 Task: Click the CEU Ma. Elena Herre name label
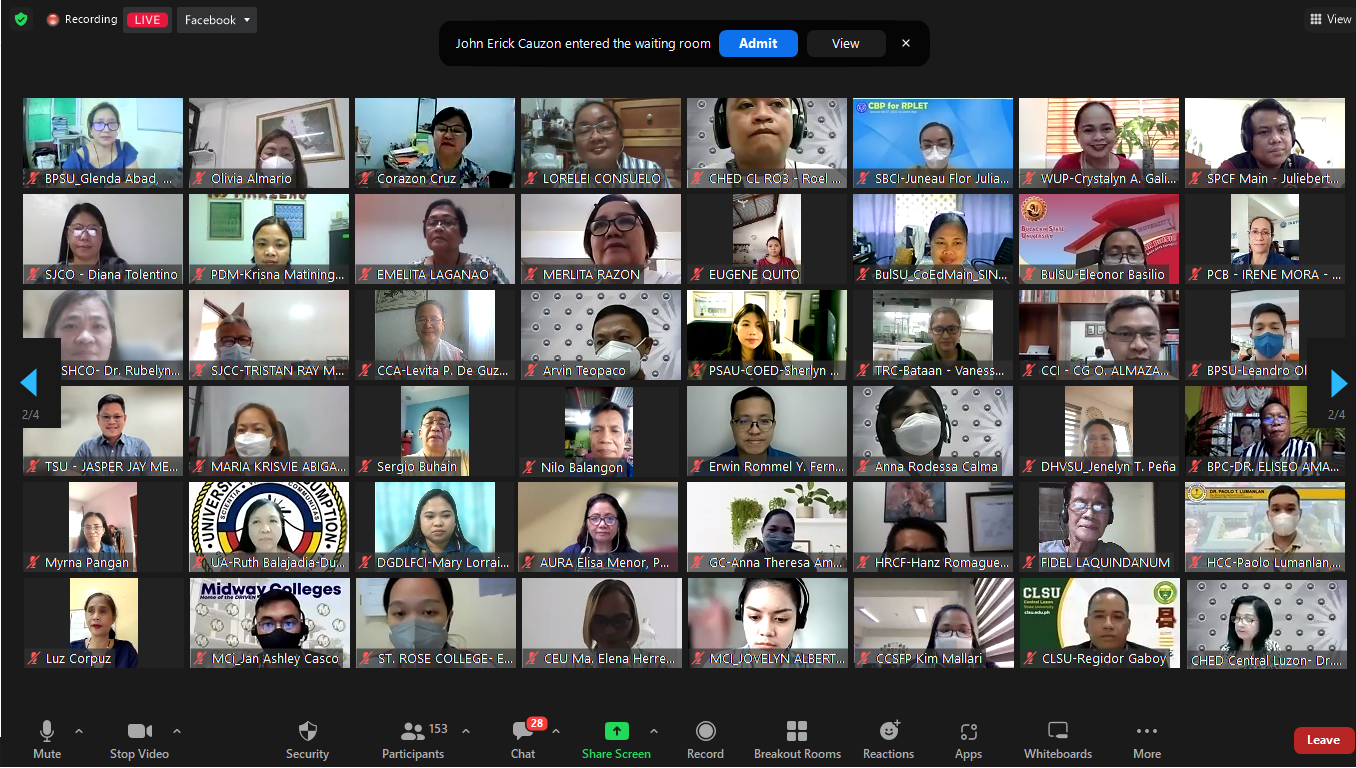pyautogui.click(x=610, y=659)
